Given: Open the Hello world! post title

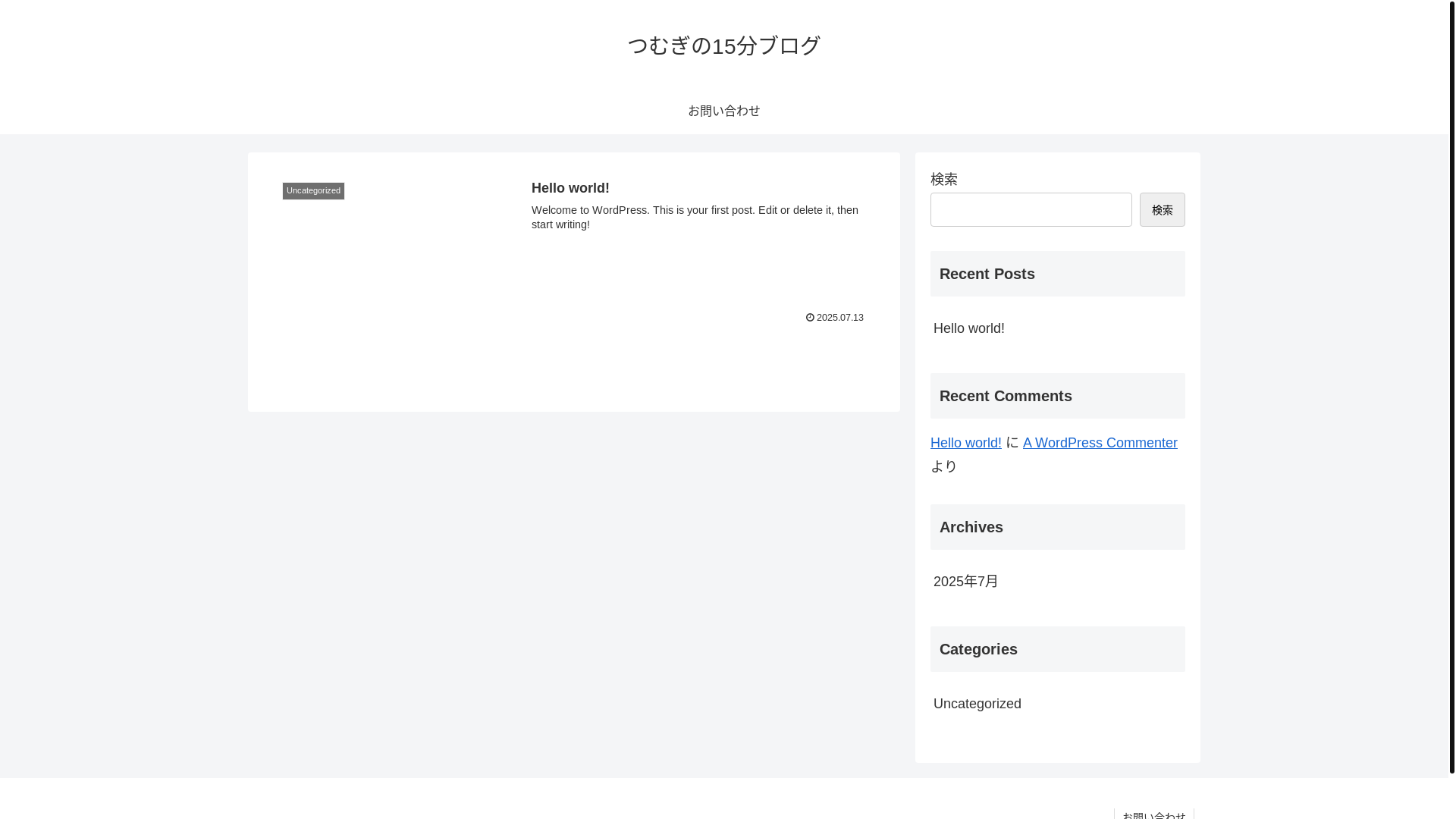Looking at the screenshot, I should click(x=570, y=188).
